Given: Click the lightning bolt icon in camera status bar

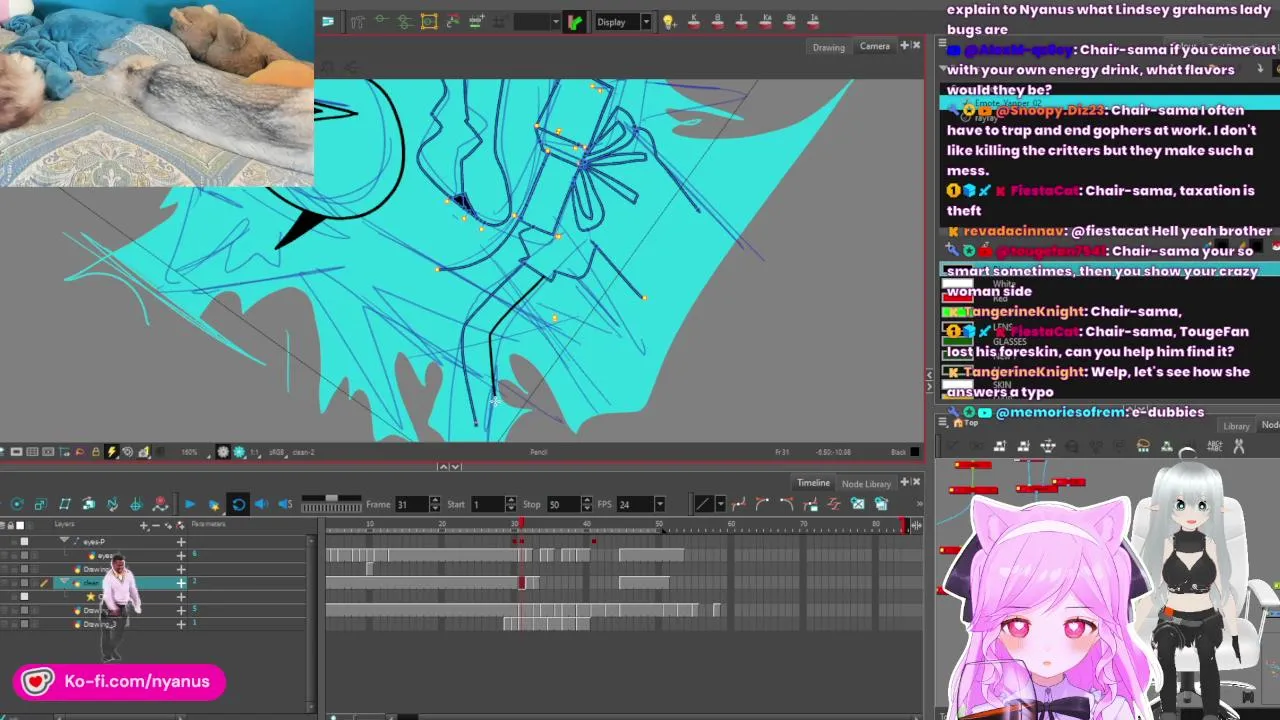Looking at the screenshot, I should (x=112, y=452).
